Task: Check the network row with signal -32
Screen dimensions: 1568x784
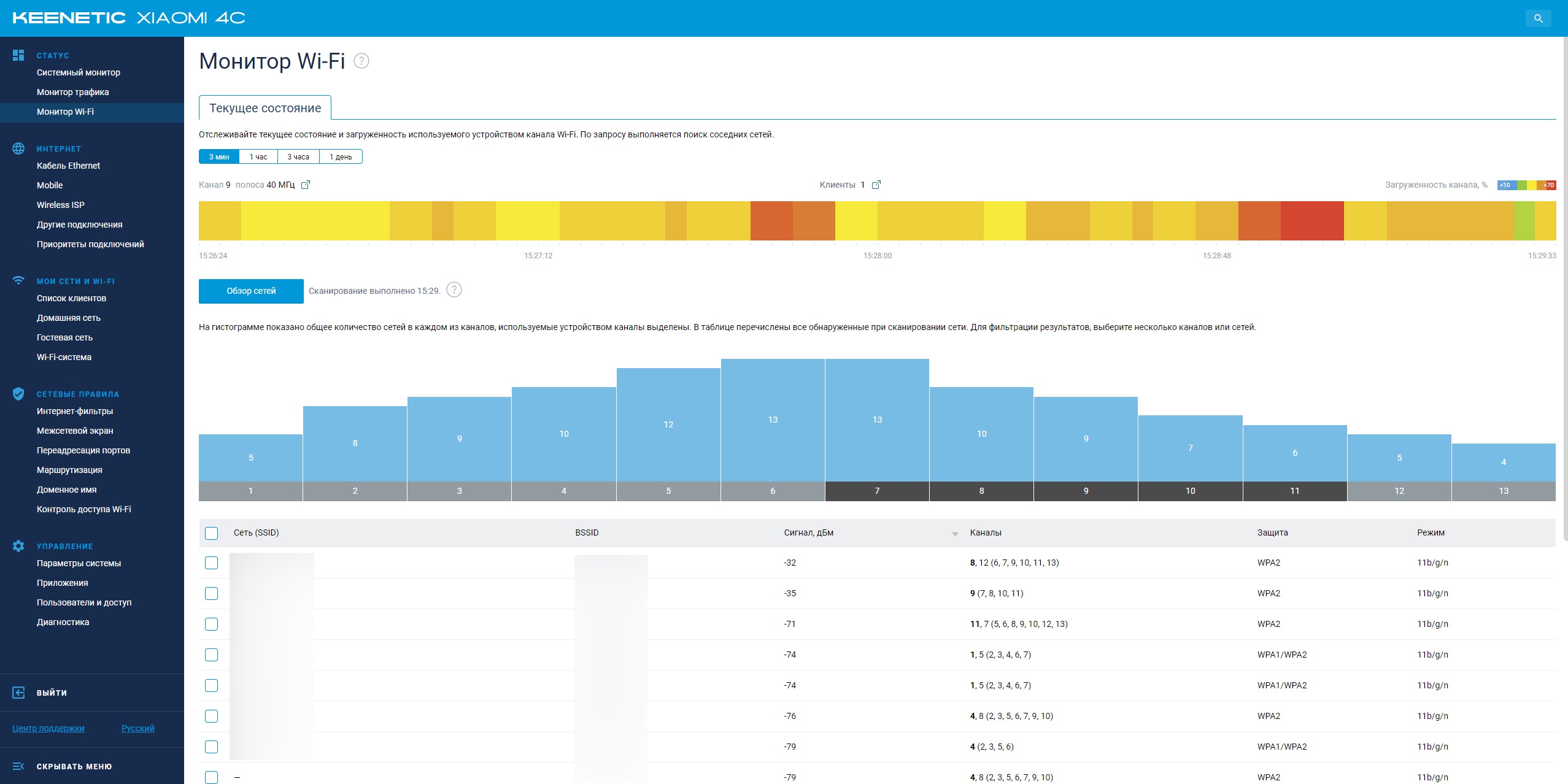Action: [x=211, y=563]
